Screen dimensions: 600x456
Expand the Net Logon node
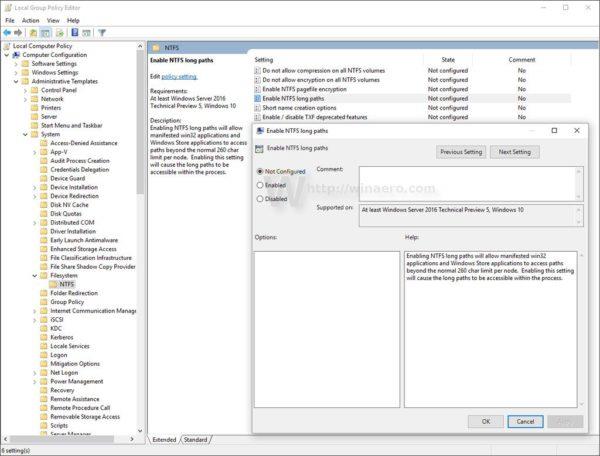click(x=34, y=373)
